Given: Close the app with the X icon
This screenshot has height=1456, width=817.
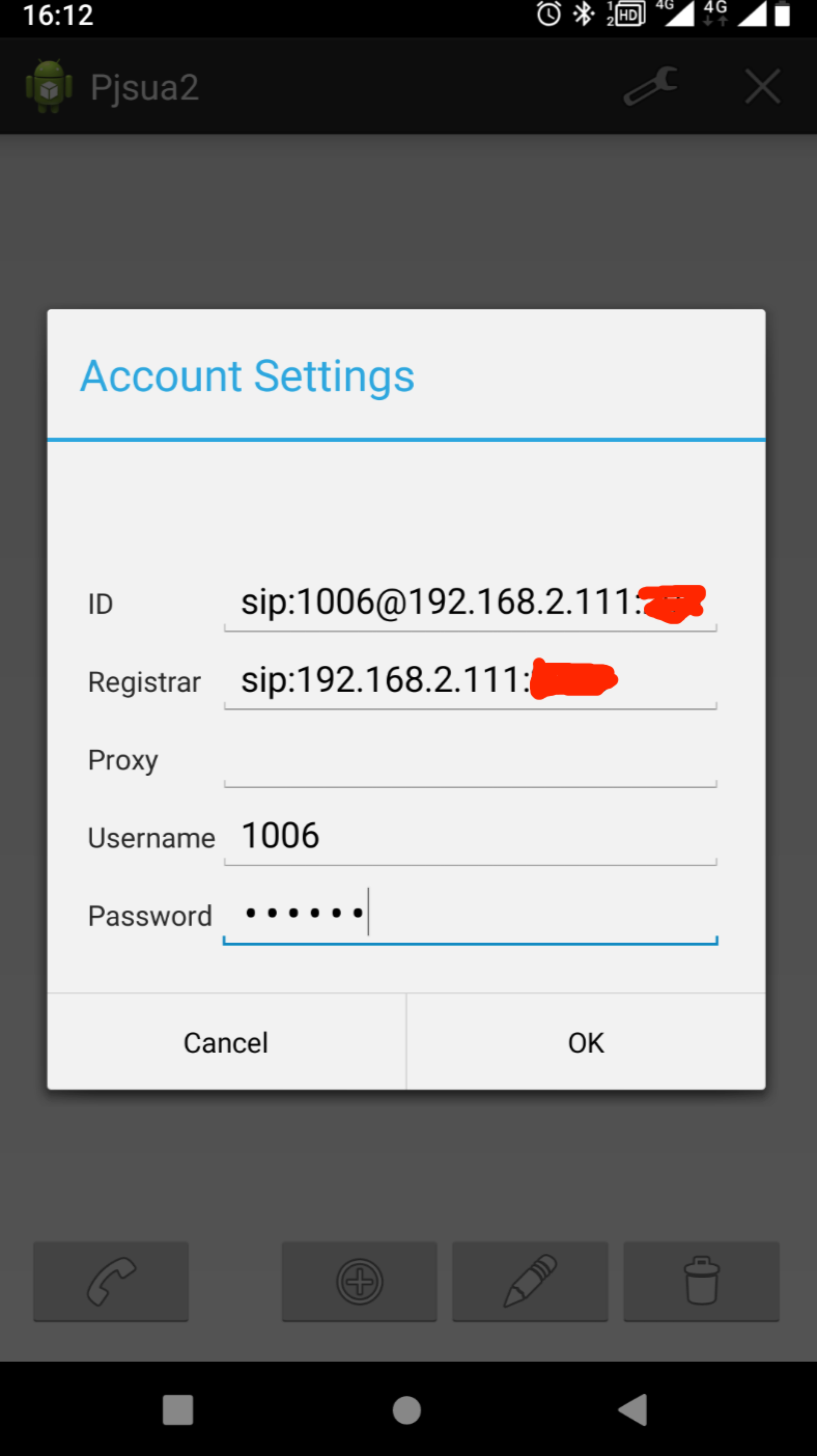Looking at the screenshot, I should click(x=762, y=87).
